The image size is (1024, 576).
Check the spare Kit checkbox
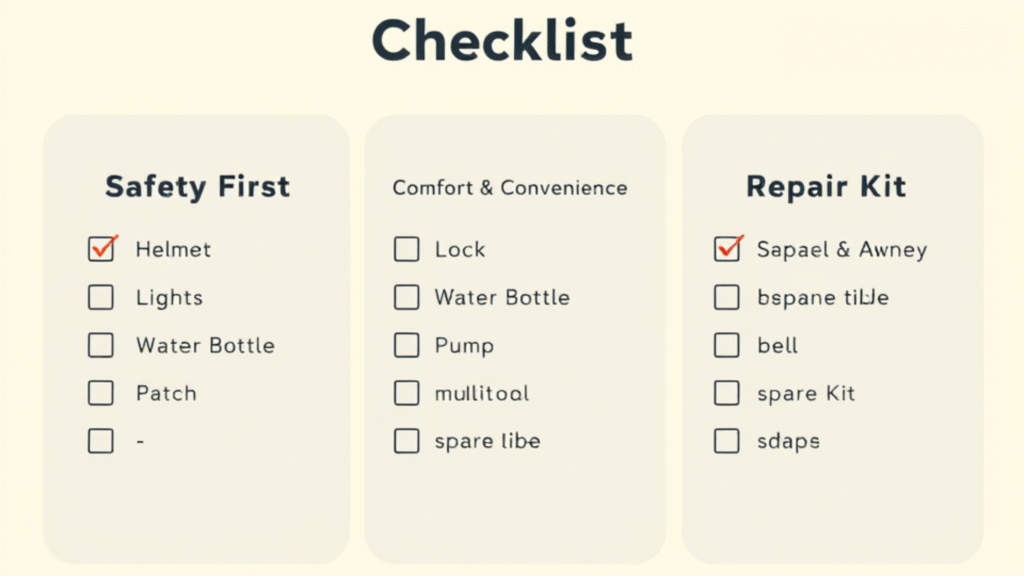coord(727,393)
